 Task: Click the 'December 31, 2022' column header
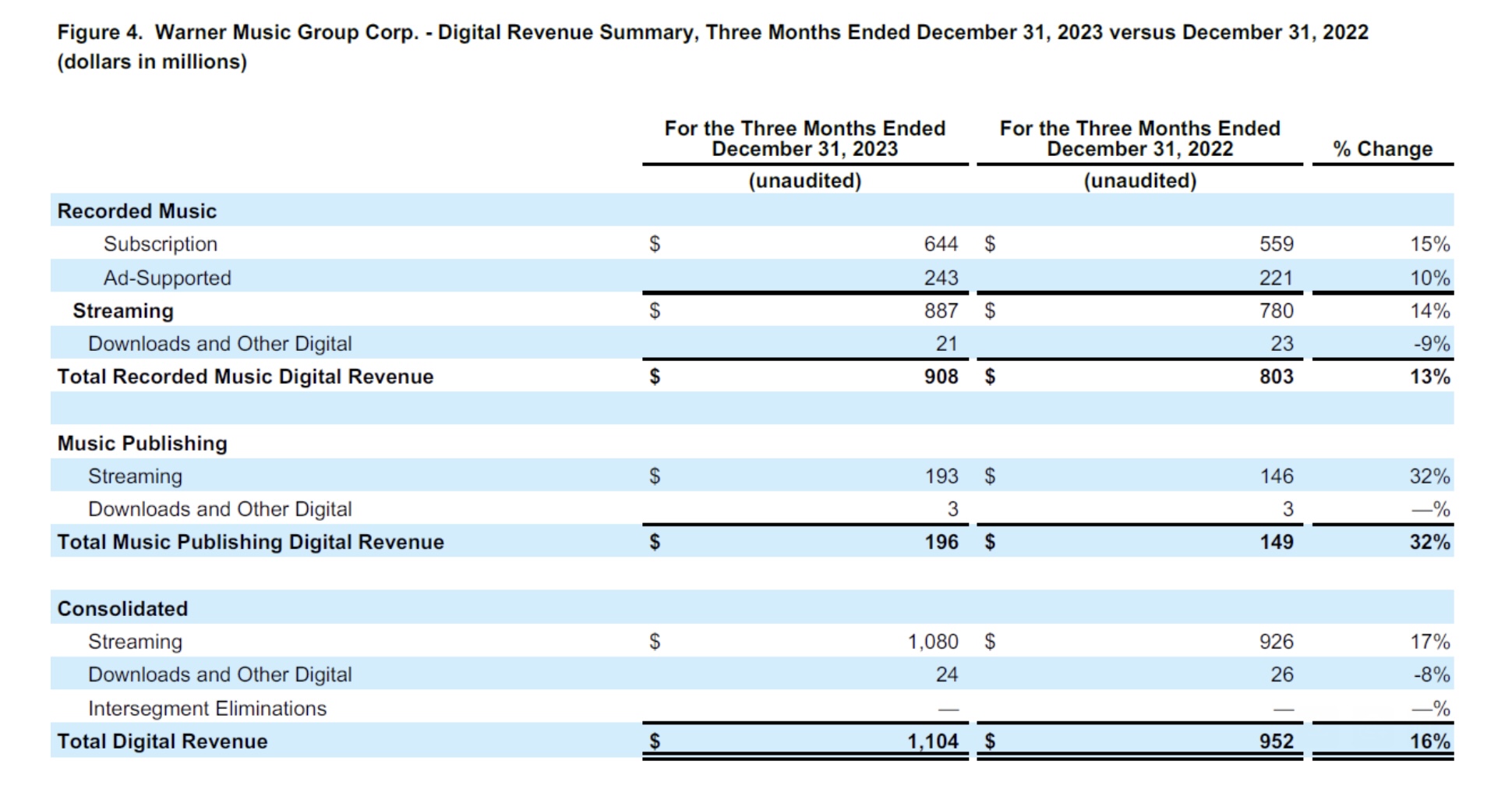pos(1139,138)
